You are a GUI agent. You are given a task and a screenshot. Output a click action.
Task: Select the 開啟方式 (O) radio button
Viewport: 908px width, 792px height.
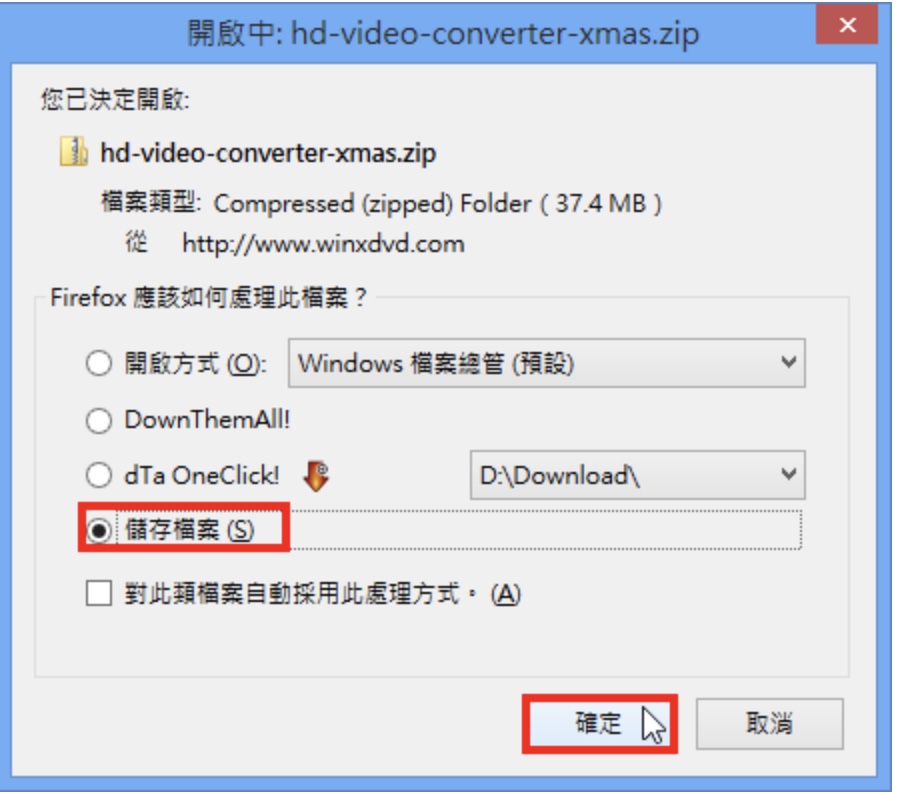click(98, 364)
